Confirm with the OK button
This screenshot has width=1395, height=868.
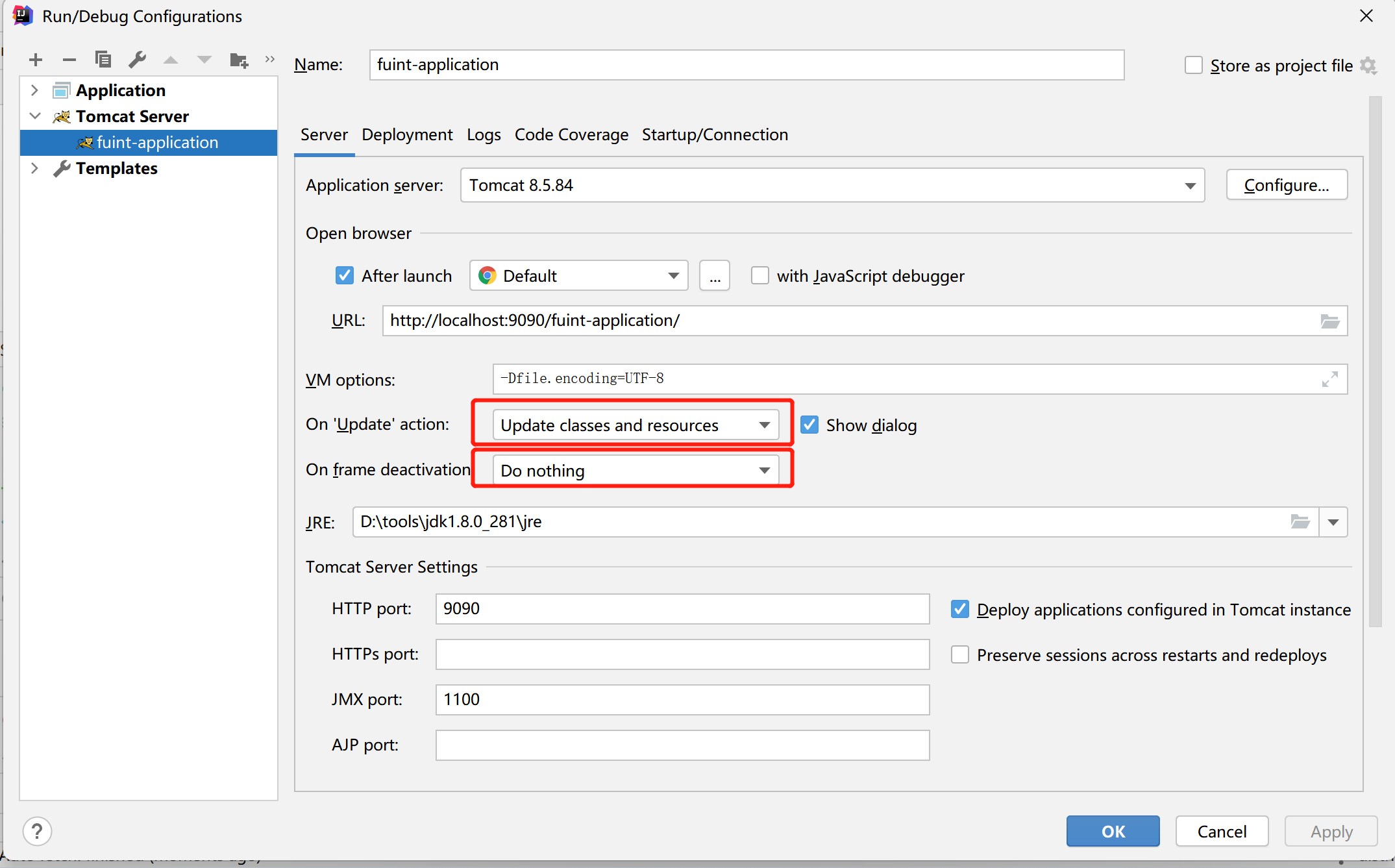pos(1113,831)
